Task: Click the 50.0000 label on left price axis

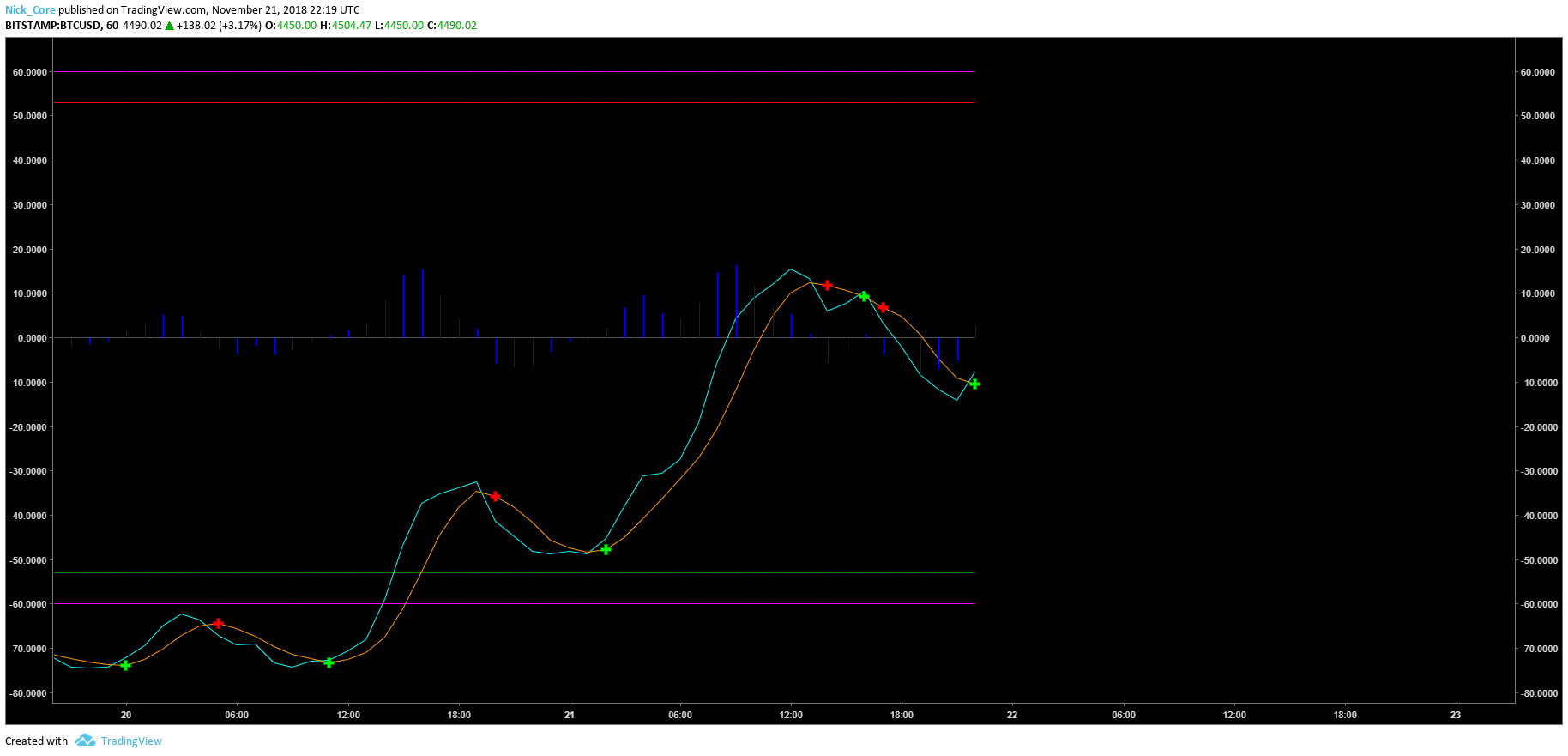Action: tap(30, 116)
